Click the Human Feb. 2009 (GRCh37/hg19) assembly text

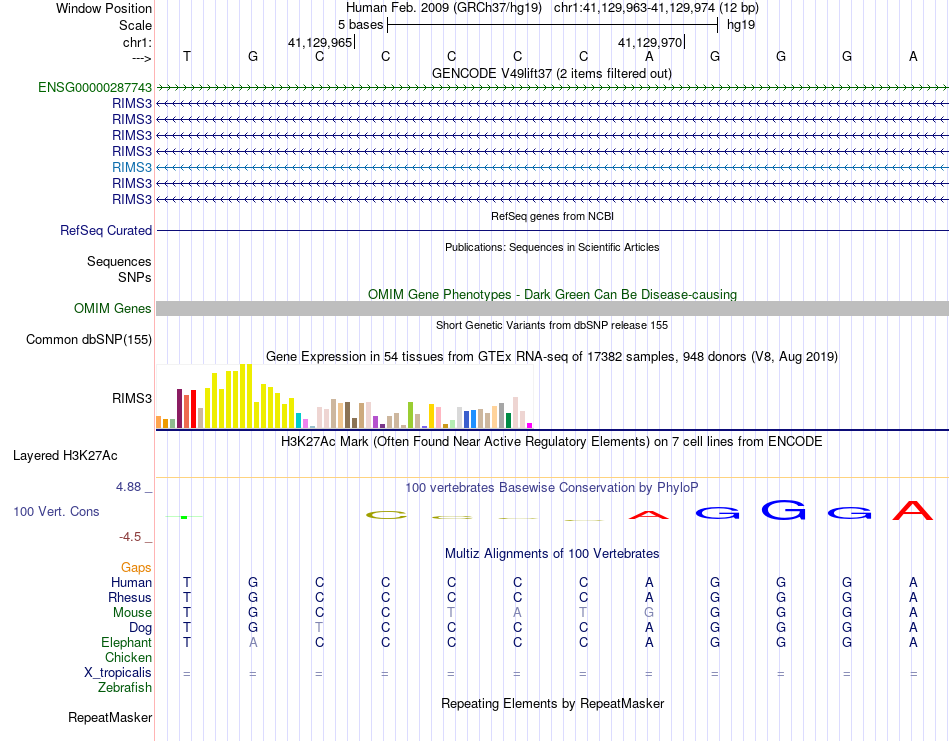point(443,8)
